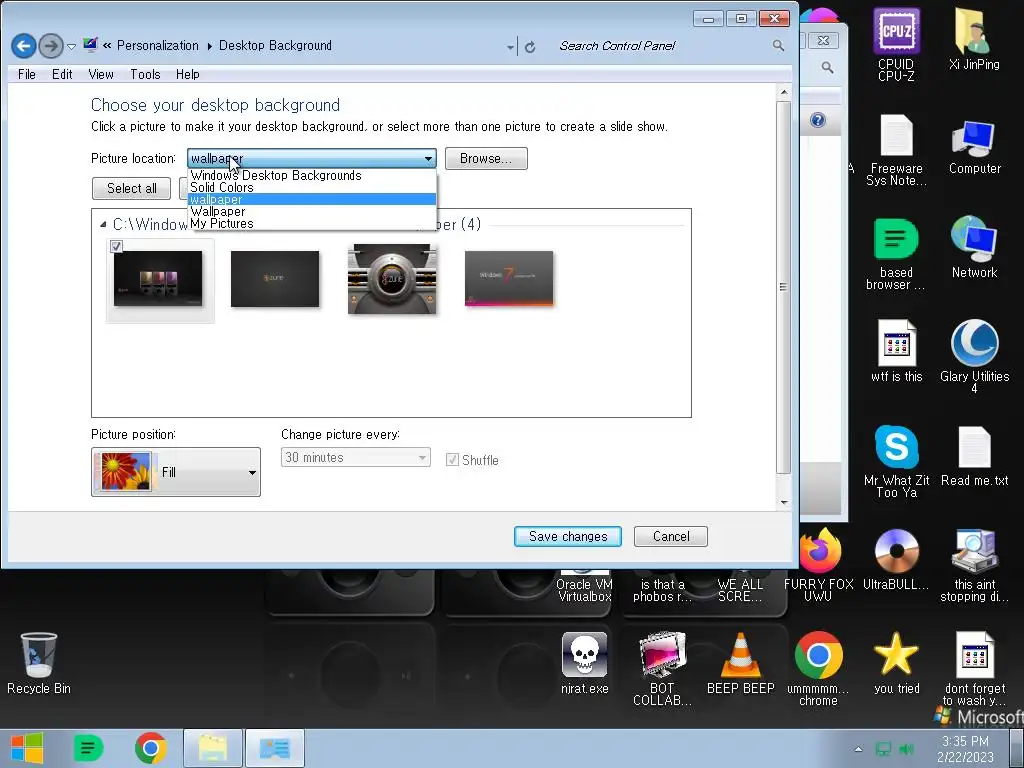Open the 30 minutes interval dropdown
Viewport: 1024px width, 768px height.
(355, 457)
